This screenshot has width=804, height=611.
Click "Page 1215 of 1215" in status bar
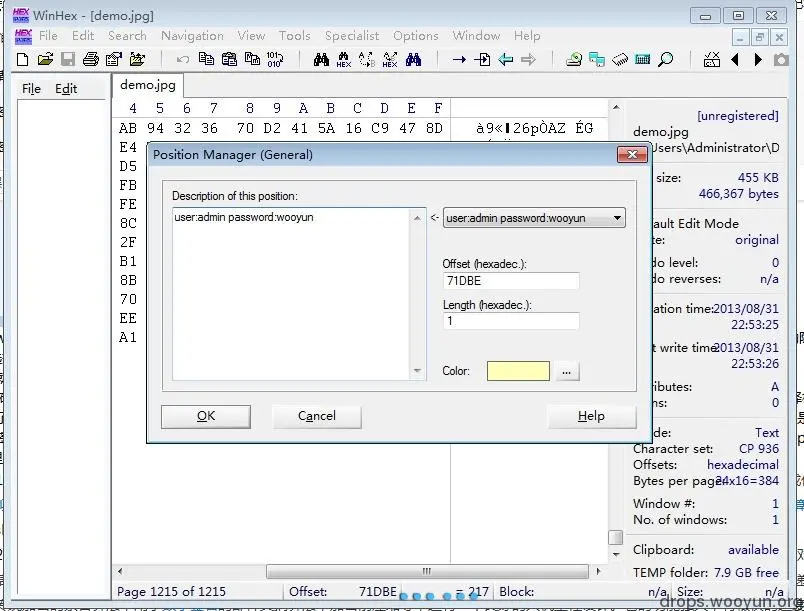(x=171, y=592)
